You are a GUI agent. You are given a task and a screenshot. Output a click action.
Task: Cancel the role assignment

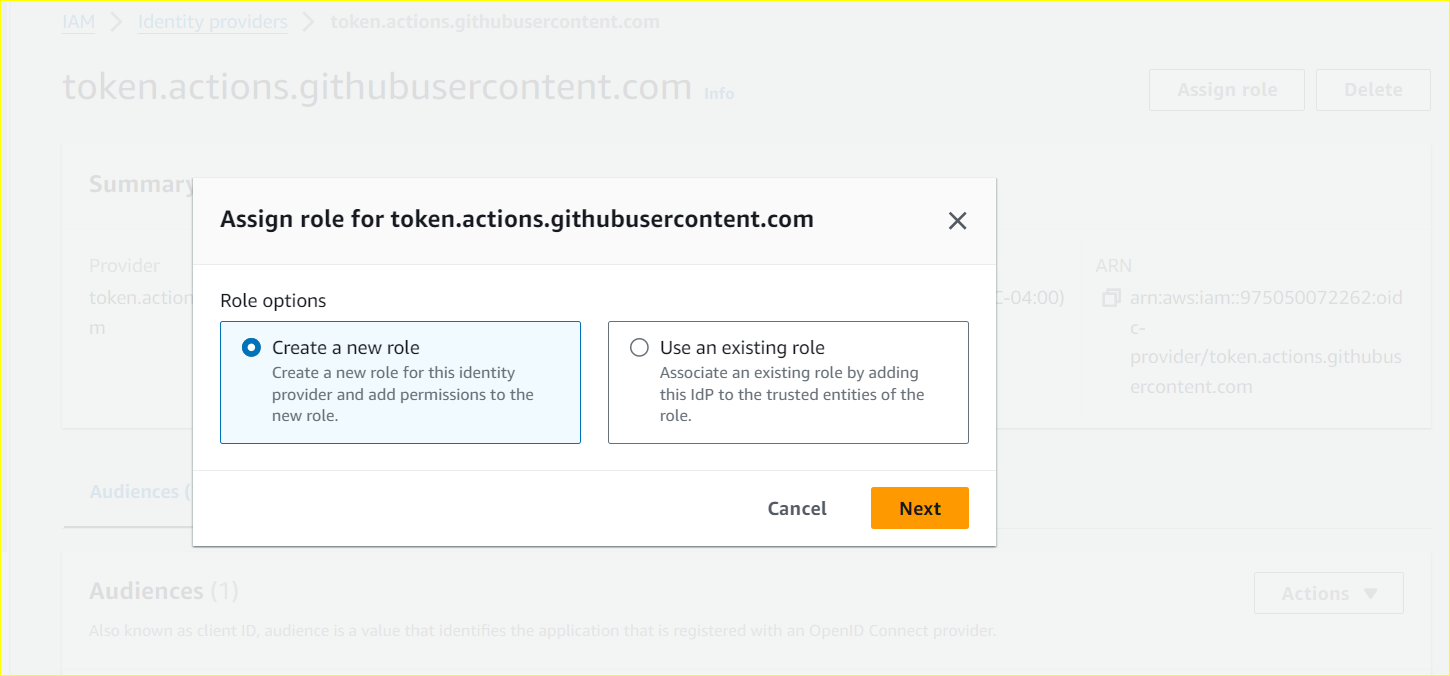(x=797, y=508)
